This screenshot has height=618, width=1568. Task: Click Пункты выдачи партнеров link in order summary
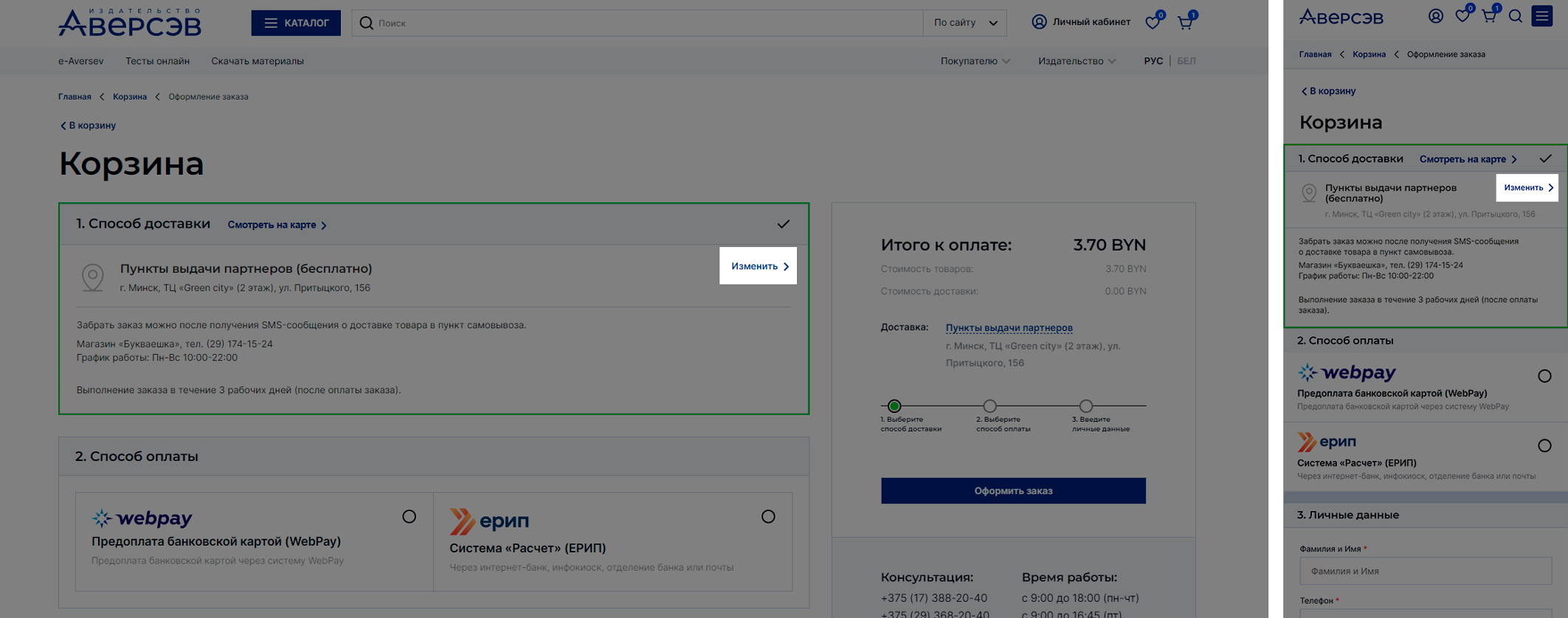tap(1009, 327)
